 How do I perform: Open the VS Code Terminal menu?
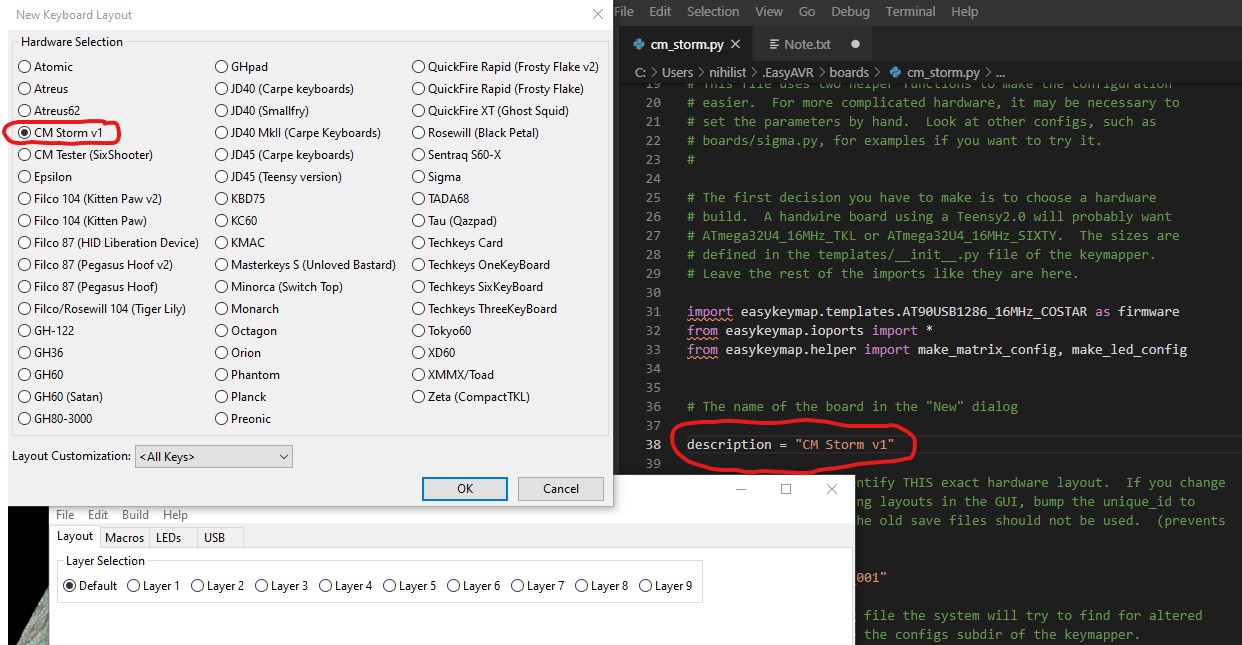(910, 12)
